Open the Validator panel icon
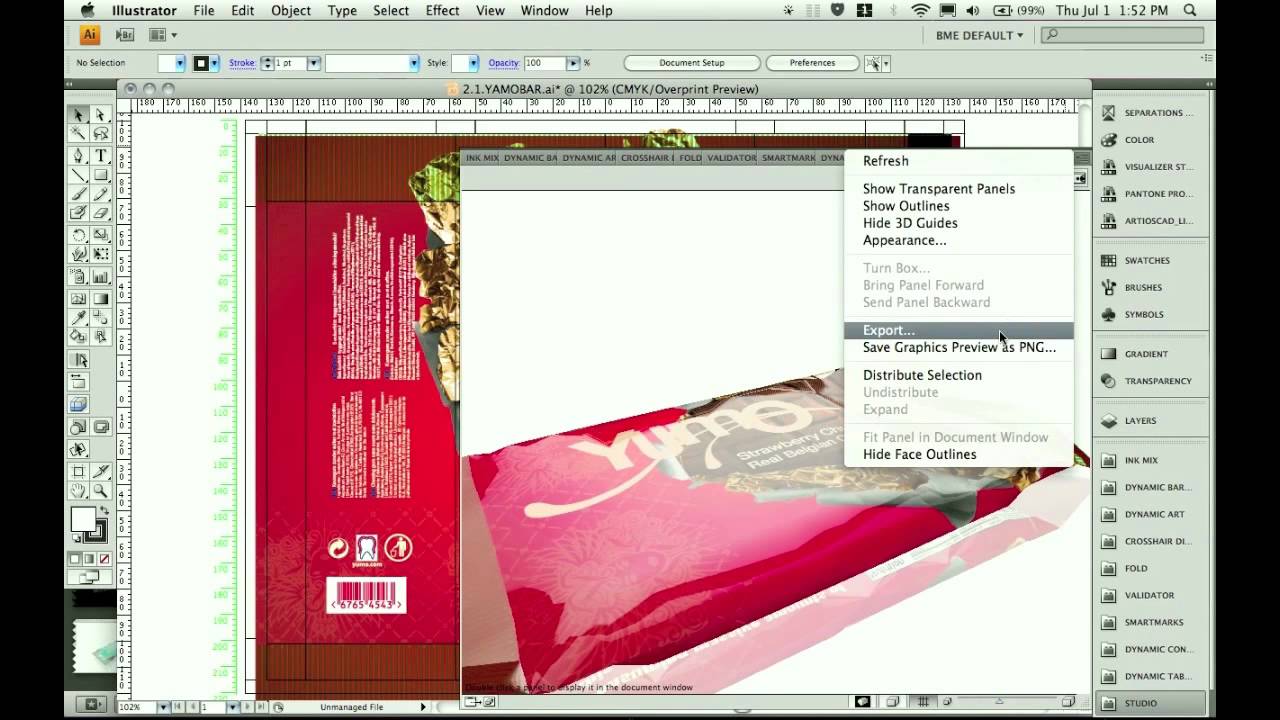1280x720 pixels. point(1108,595)
